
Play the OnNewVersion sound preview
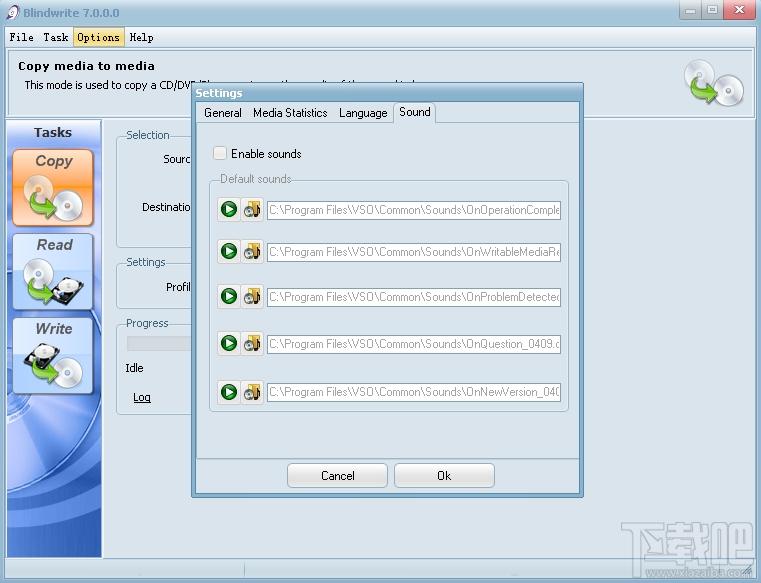pos(229,392)
